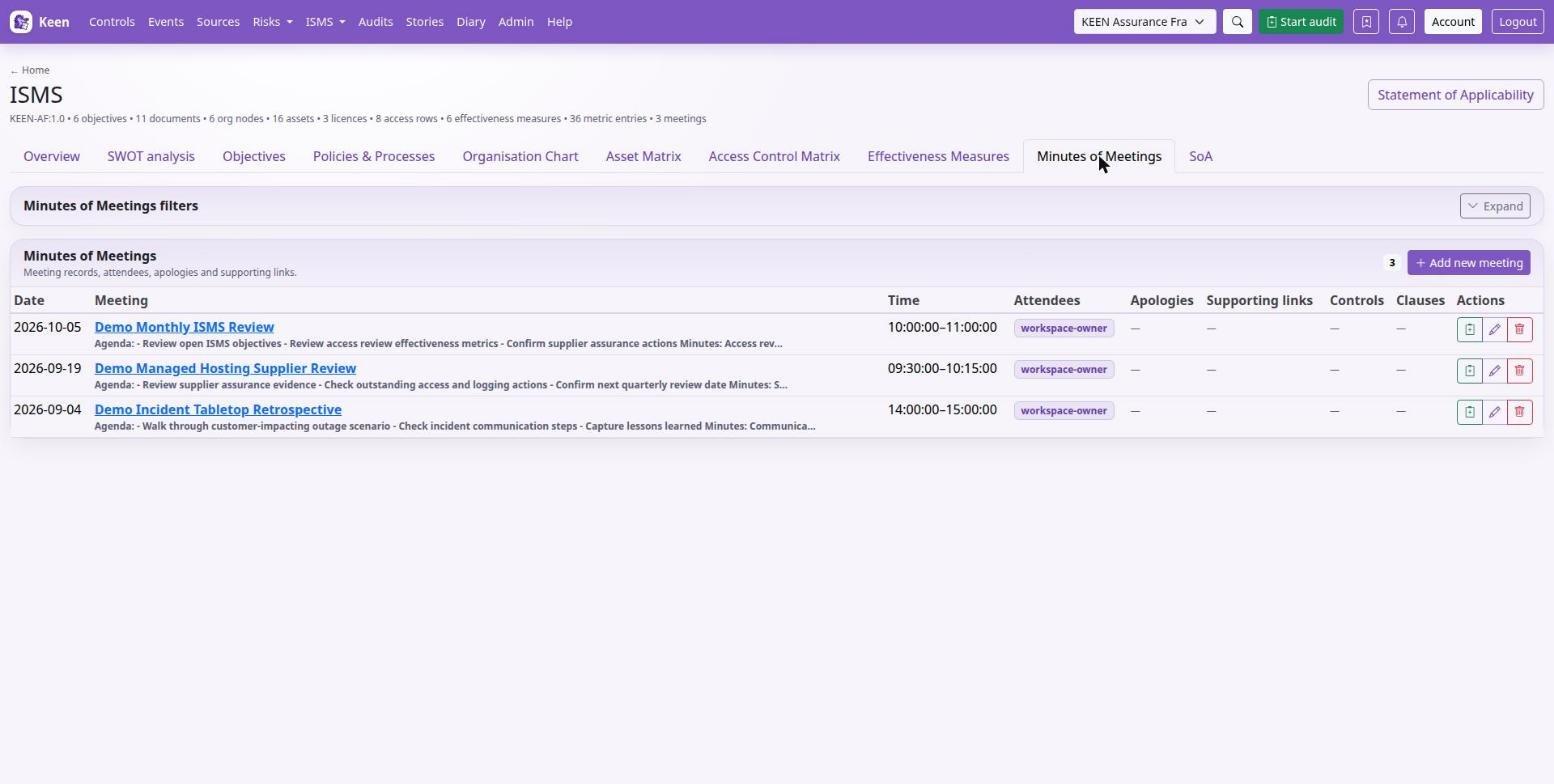Log out using the Logout button
1554x784 pixels.
click(x=1518, y=22)
